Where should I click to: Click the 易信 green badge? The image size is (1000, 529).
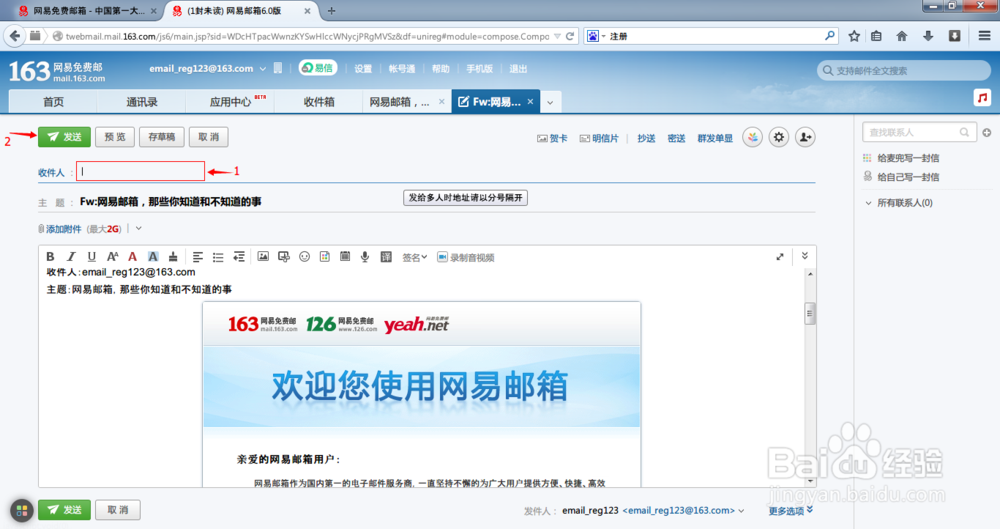(x=318, y=68)
